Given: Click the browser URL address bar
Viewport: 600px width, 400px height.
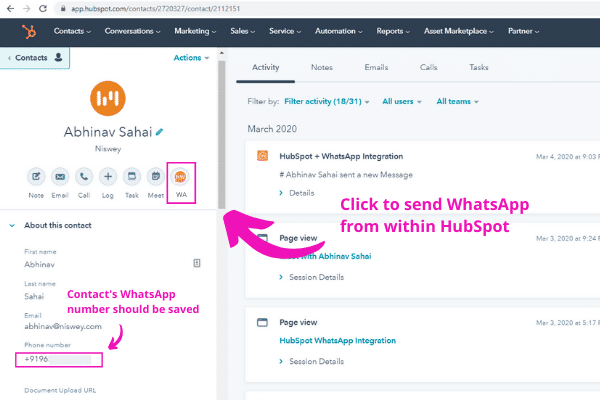Looking at the screenshot, I should point(325,8).
